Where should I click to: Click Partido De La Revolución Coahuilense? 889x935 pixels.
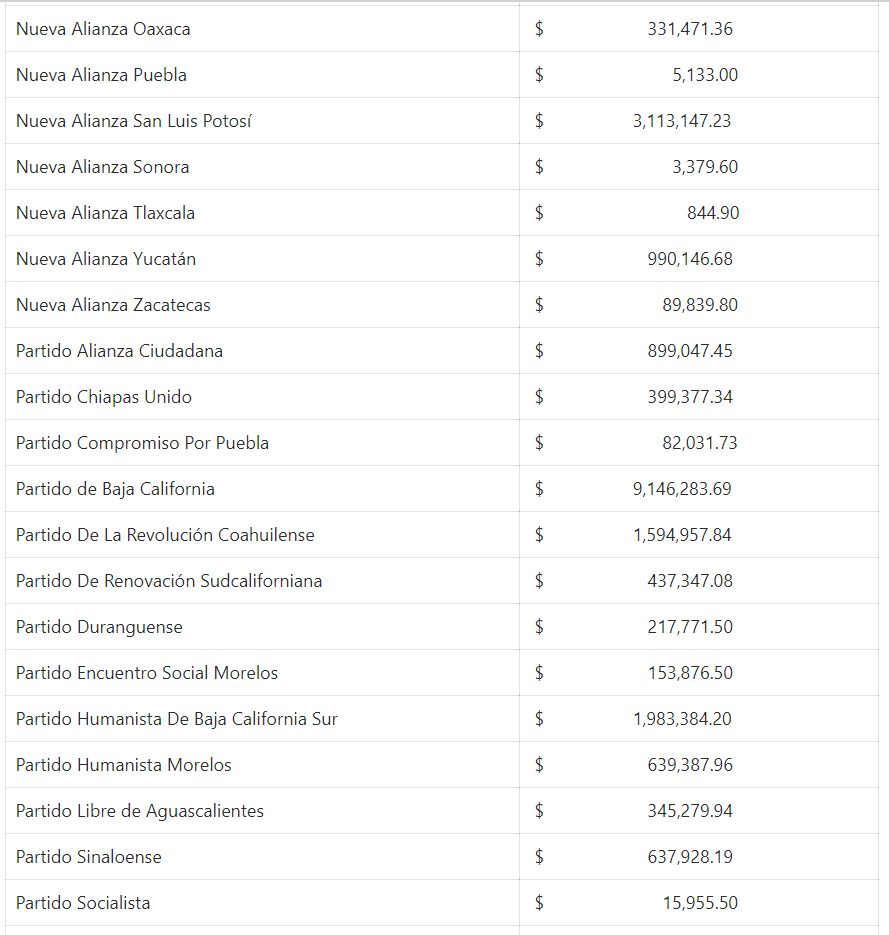[x=165, y=535]
